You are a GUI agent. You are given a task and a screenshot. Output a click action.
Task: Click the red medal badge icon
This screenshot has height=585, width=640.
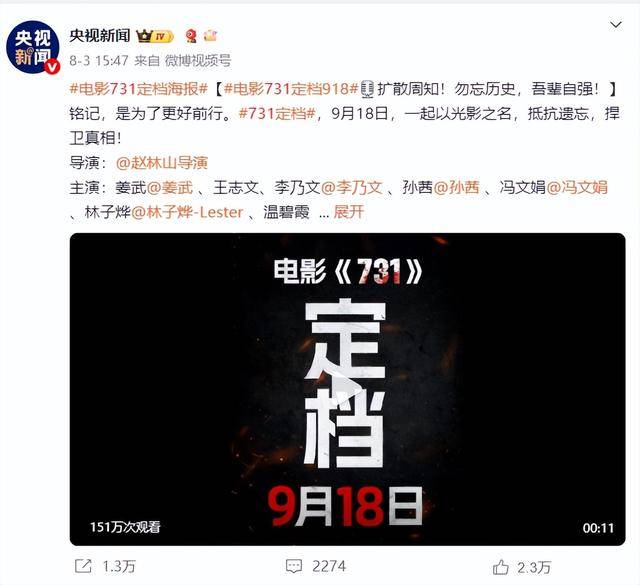click(191, 36)
